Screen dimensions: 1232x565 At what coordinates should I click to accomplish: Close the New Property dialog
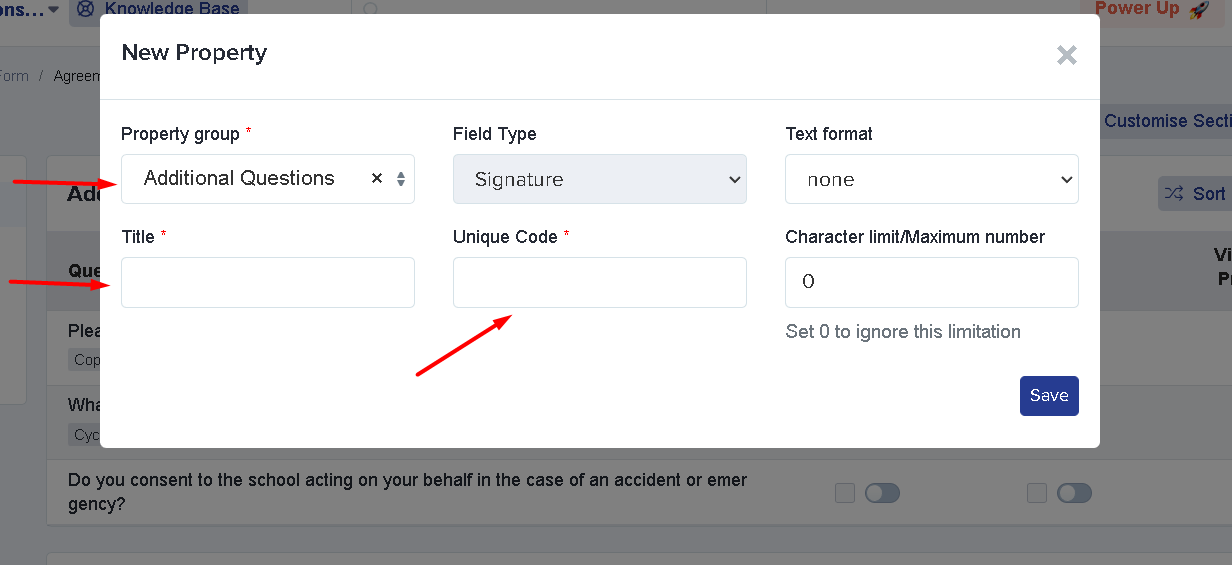(x=1067, y=55)
